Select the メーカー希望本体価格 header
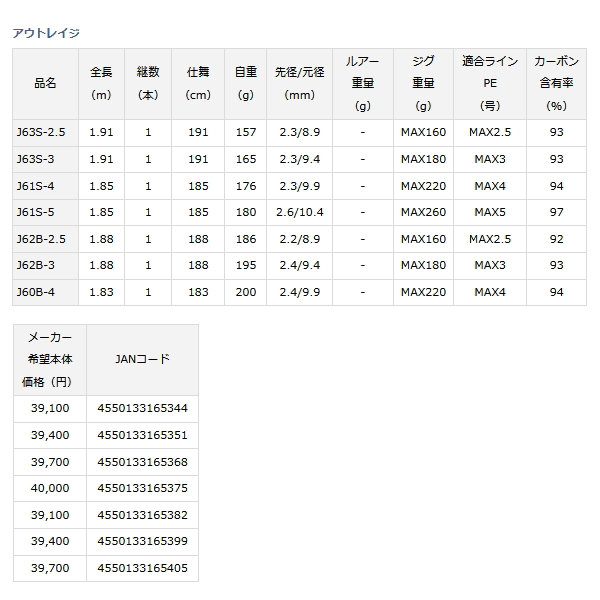The height and width of the screenshot is (600, 600). pos(50,360)
